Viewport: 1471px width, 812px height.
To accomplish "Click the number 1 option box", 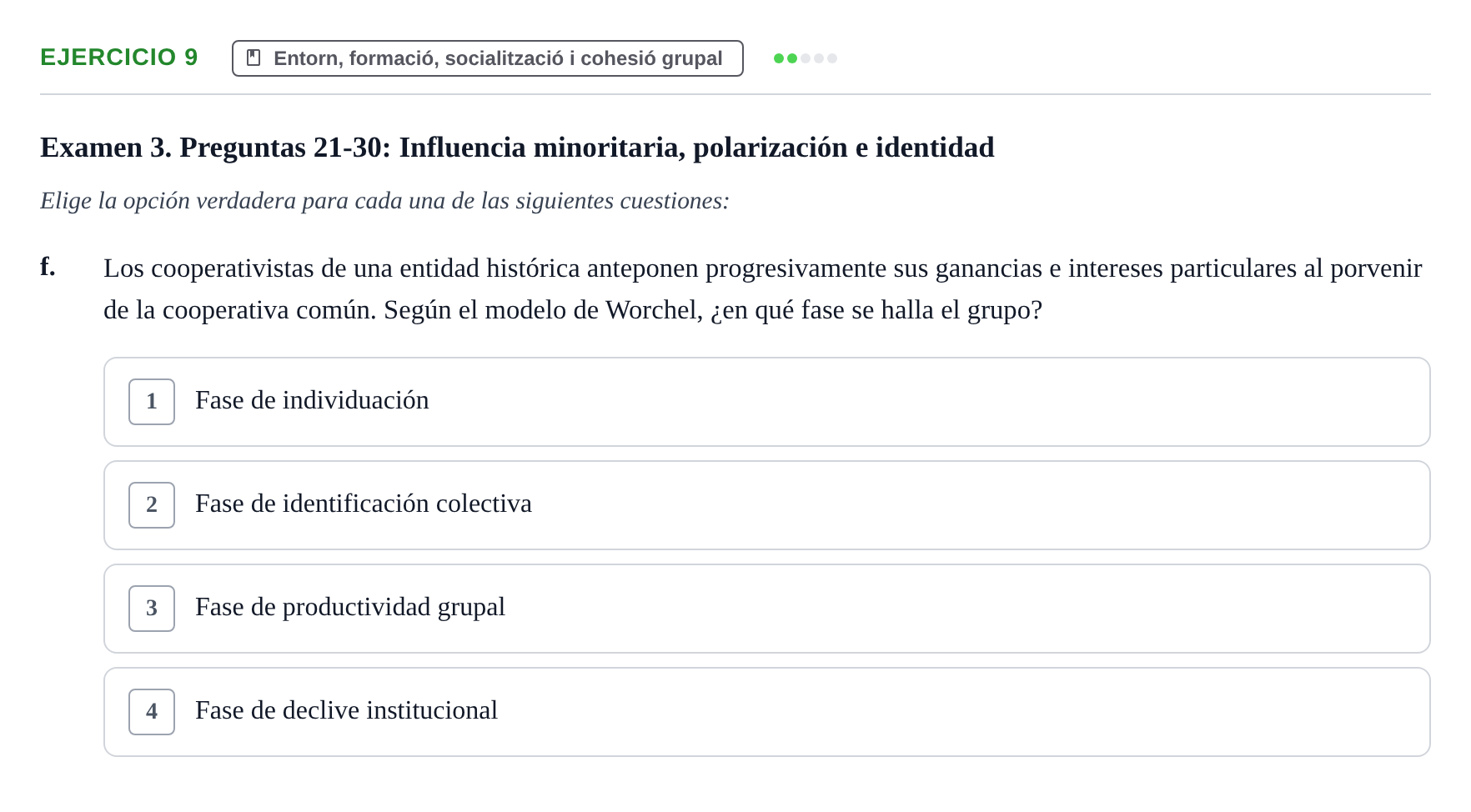I will [152, 402].
